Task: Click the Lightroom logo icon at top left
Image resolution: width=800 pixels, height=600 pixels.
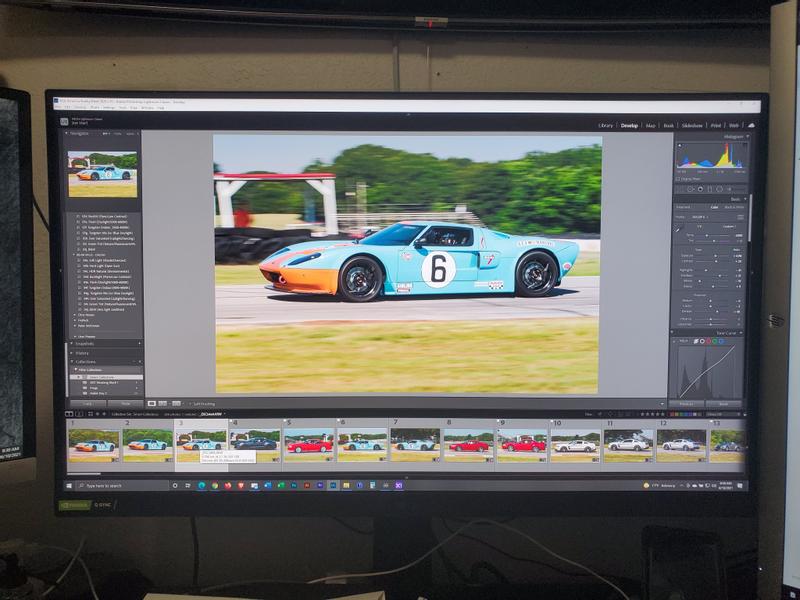Action: tap(64, 122)
